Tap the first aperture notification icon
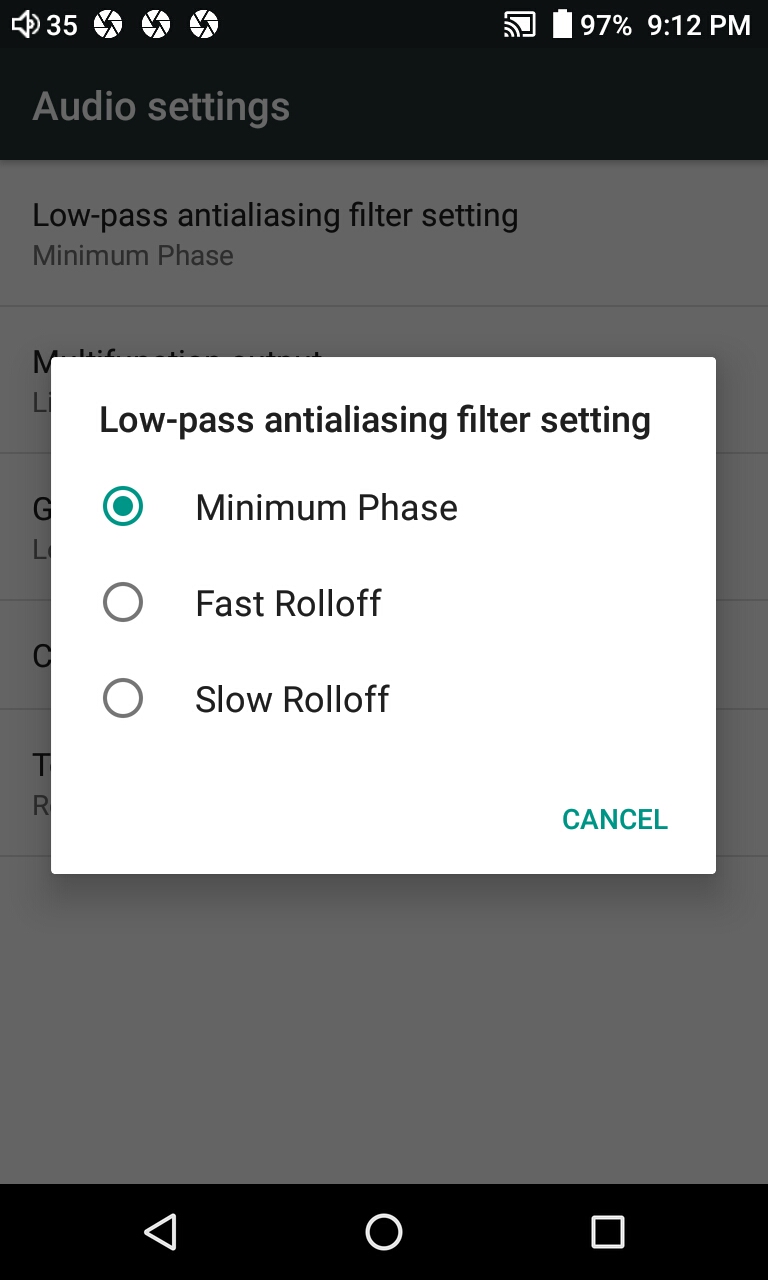This screenshot has height=1280, width=768. (x=108, y=25)
